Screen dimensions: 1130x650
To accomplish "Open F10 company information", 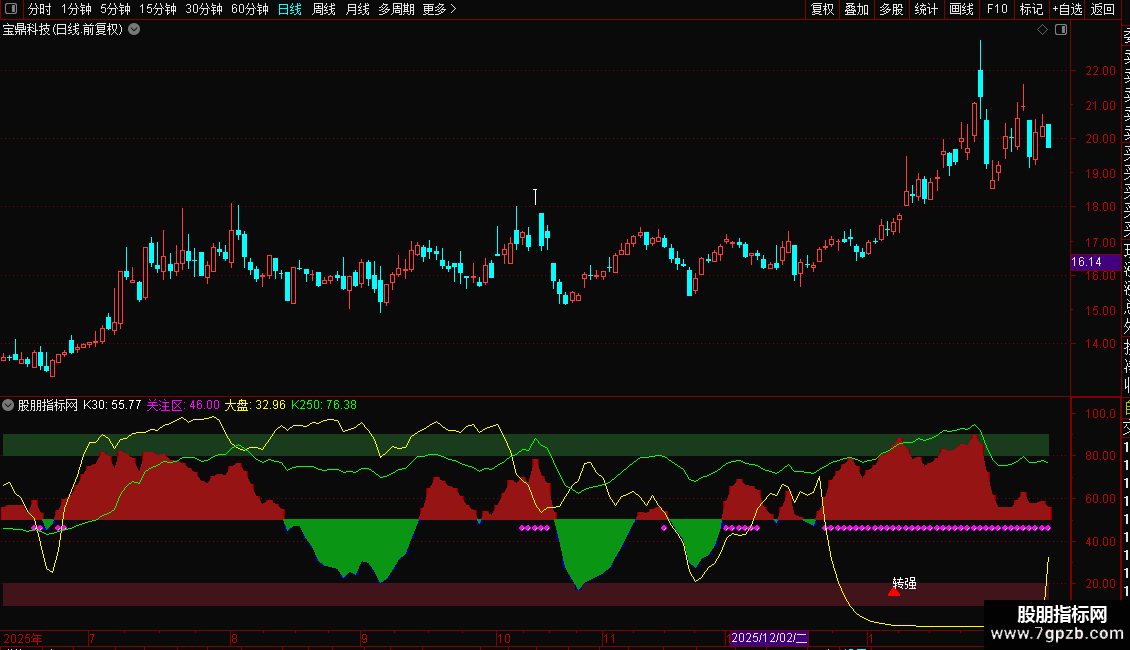I will coord(997,9).
